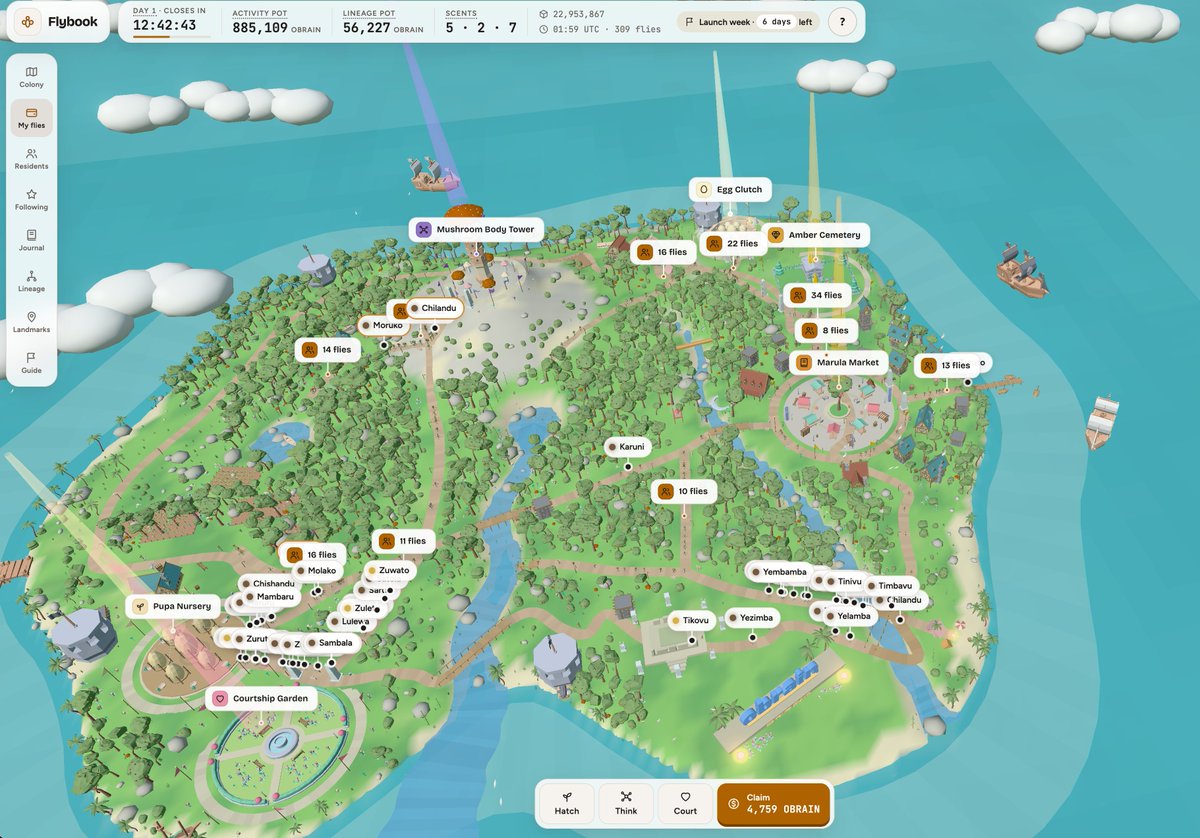The height and width of the screenshot is (838, 1200).
Task: Open the 16 flies cluster near Egg Clutch
Action: tap(663, 252)
